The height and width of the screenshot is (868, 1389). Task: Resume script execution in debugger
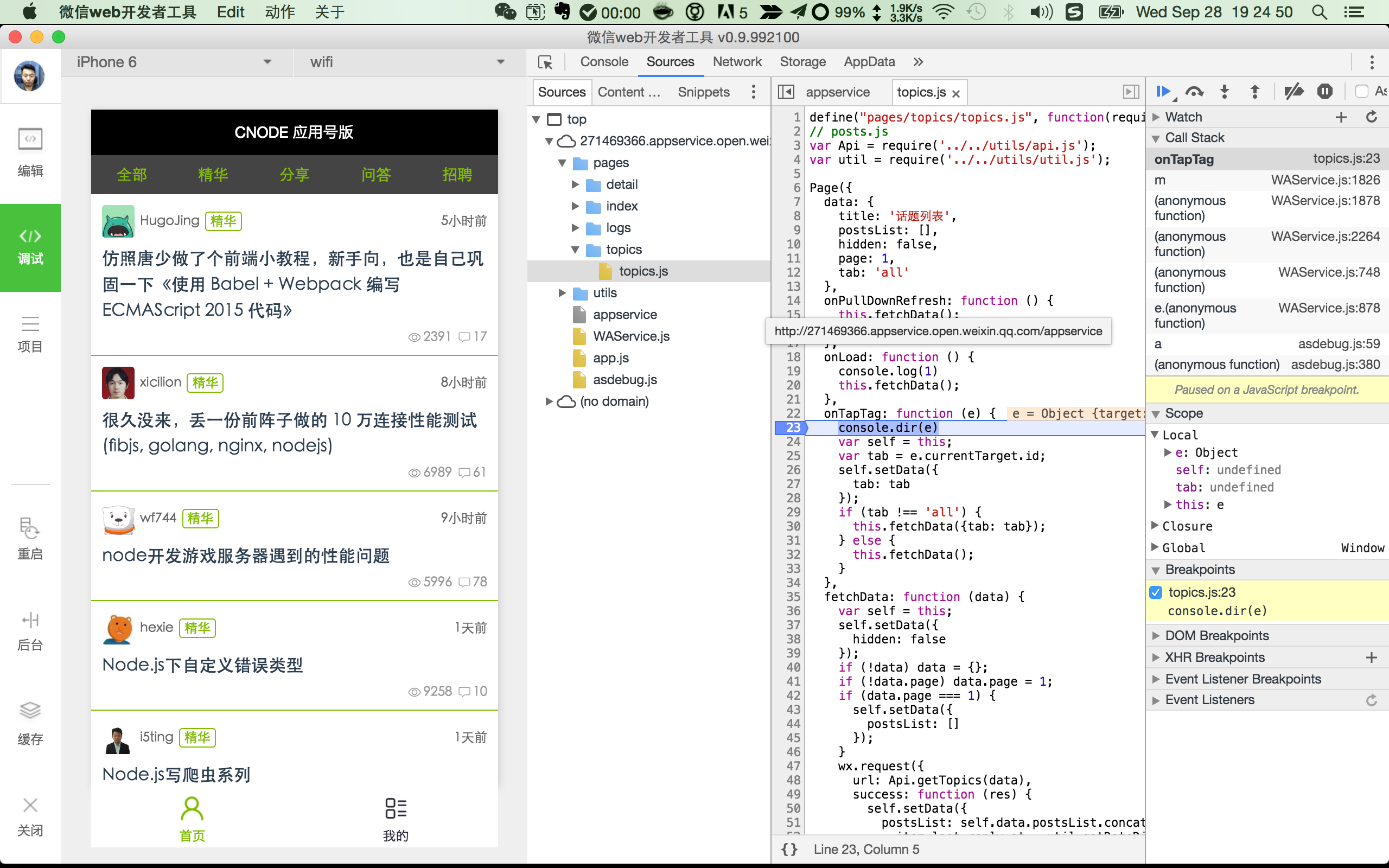pos(1163,91)
